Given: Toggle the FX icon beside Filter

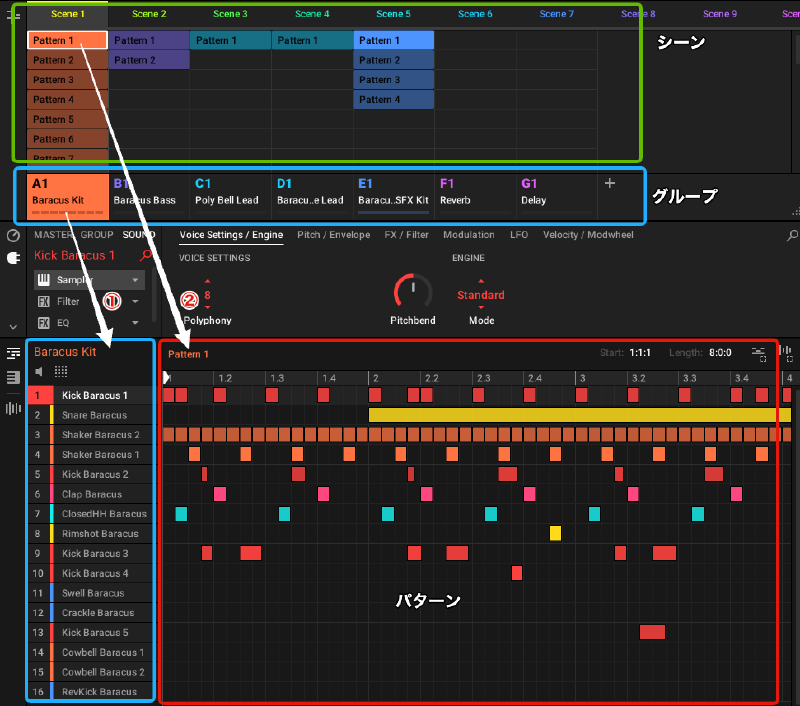Looking at the screenshot, I should [44, 301].
